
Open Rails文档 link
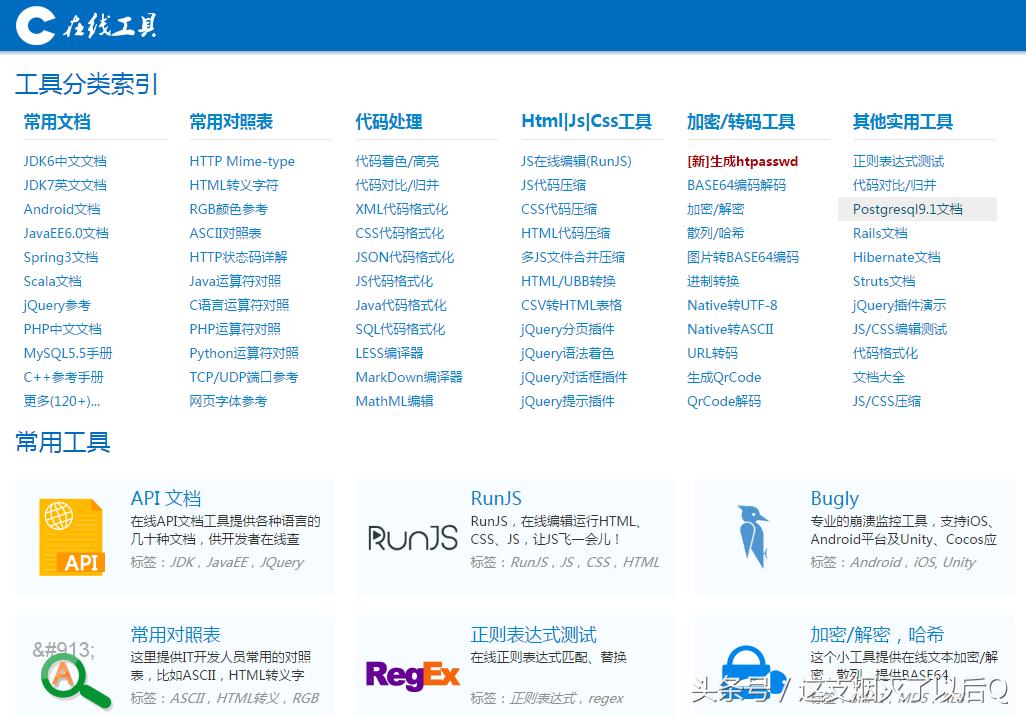(x=879, y=233)
